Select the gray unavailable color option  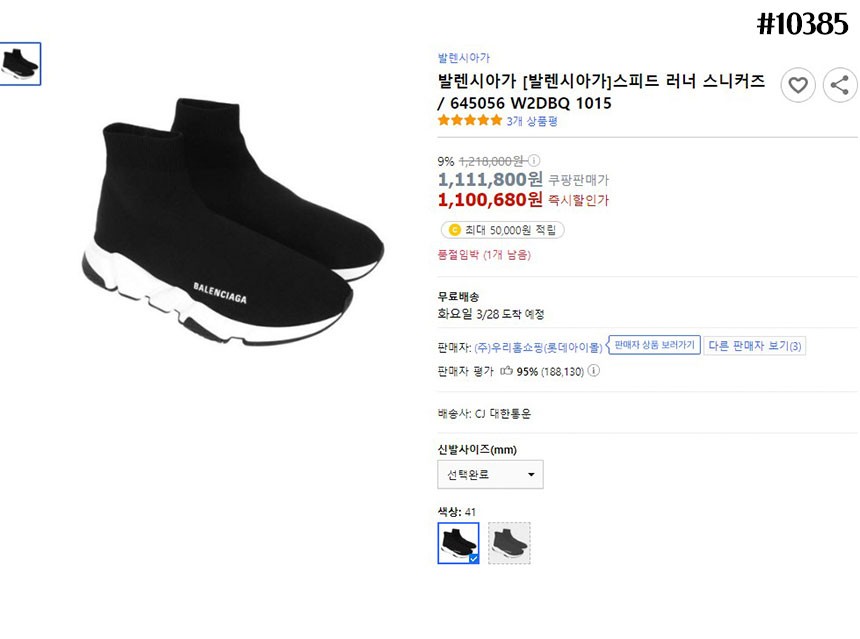509,543
